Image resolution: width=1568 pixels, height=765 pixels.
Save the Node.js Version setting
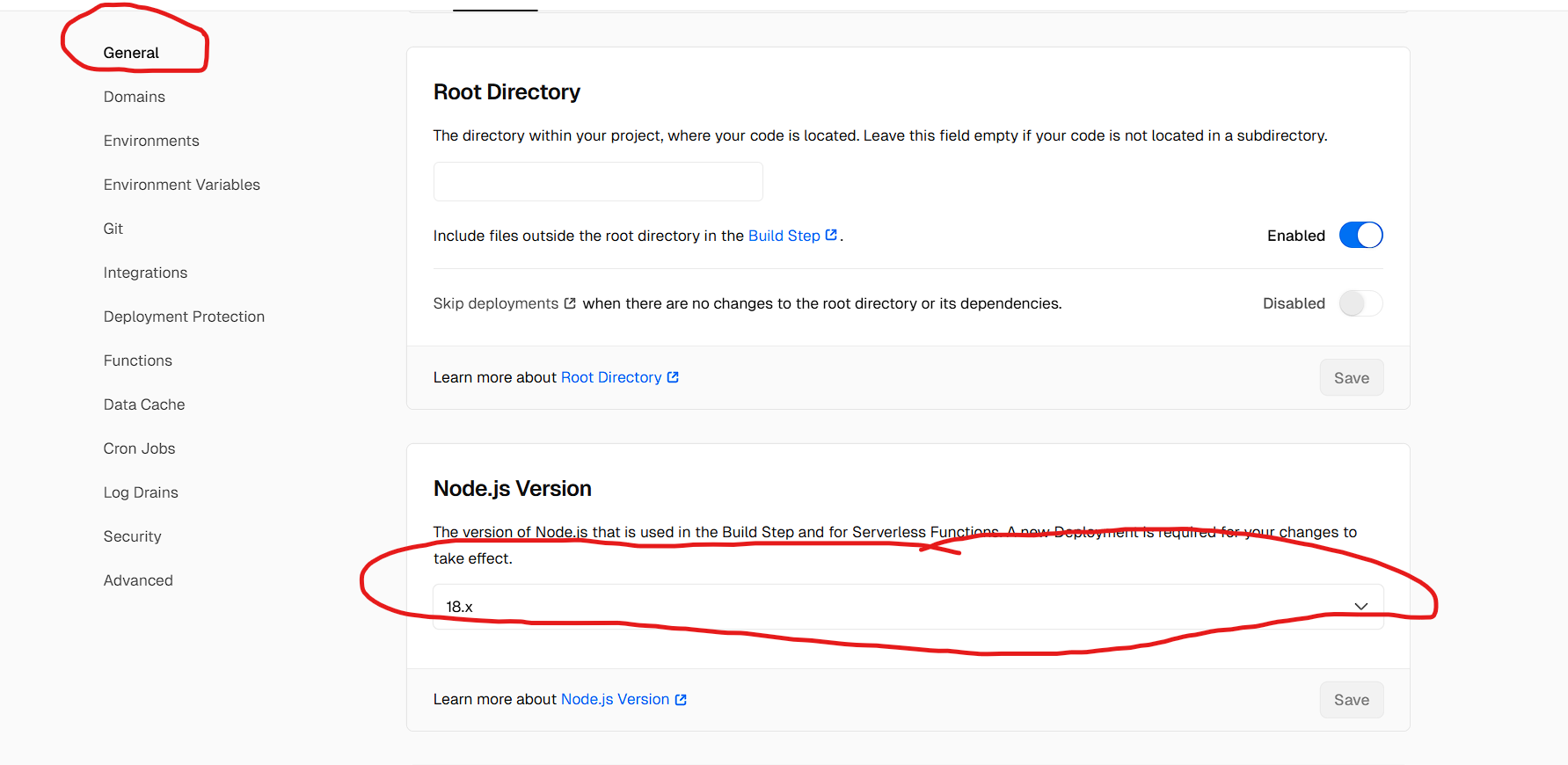coord(1351,700)
